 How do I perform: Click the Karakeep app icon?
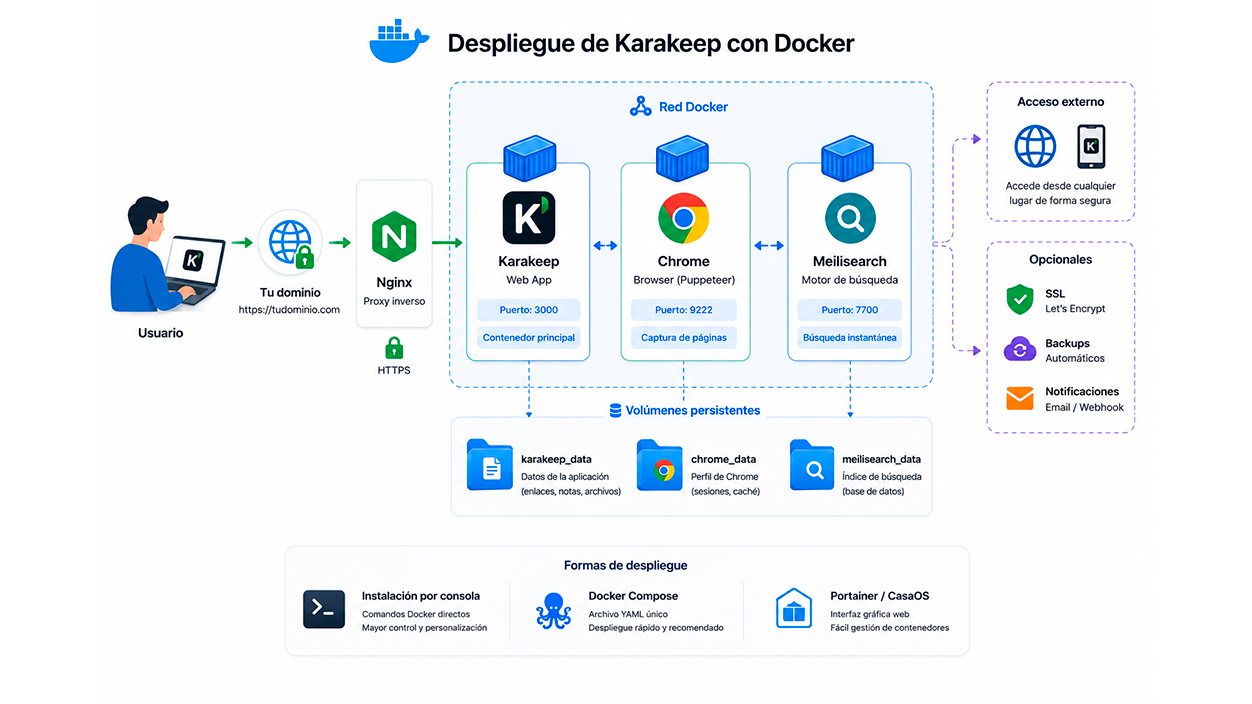point(528,218)
